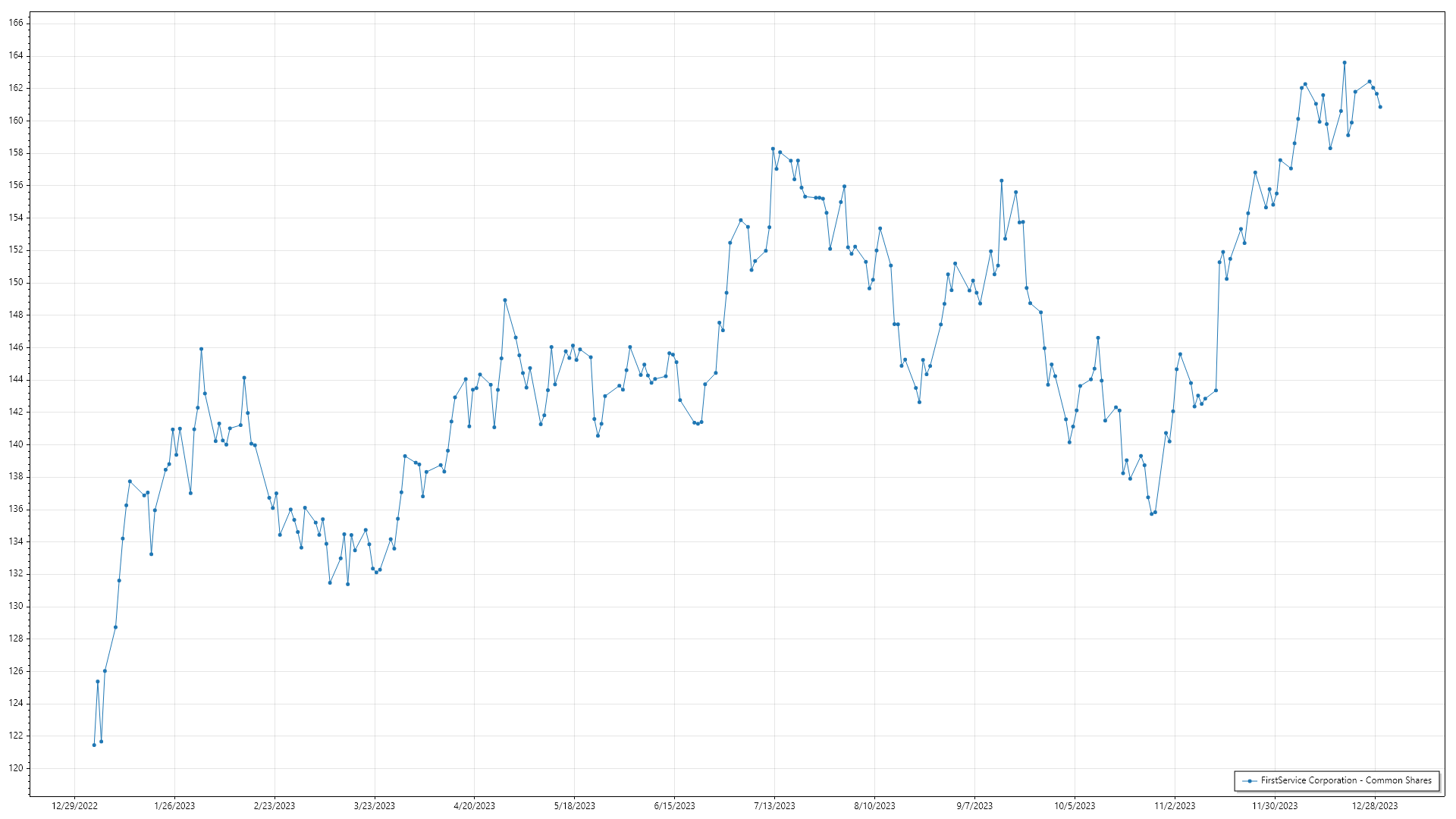Click the late-October low point near 136
This screenshot has height=819, width=1456.
tap(1151, 513)
